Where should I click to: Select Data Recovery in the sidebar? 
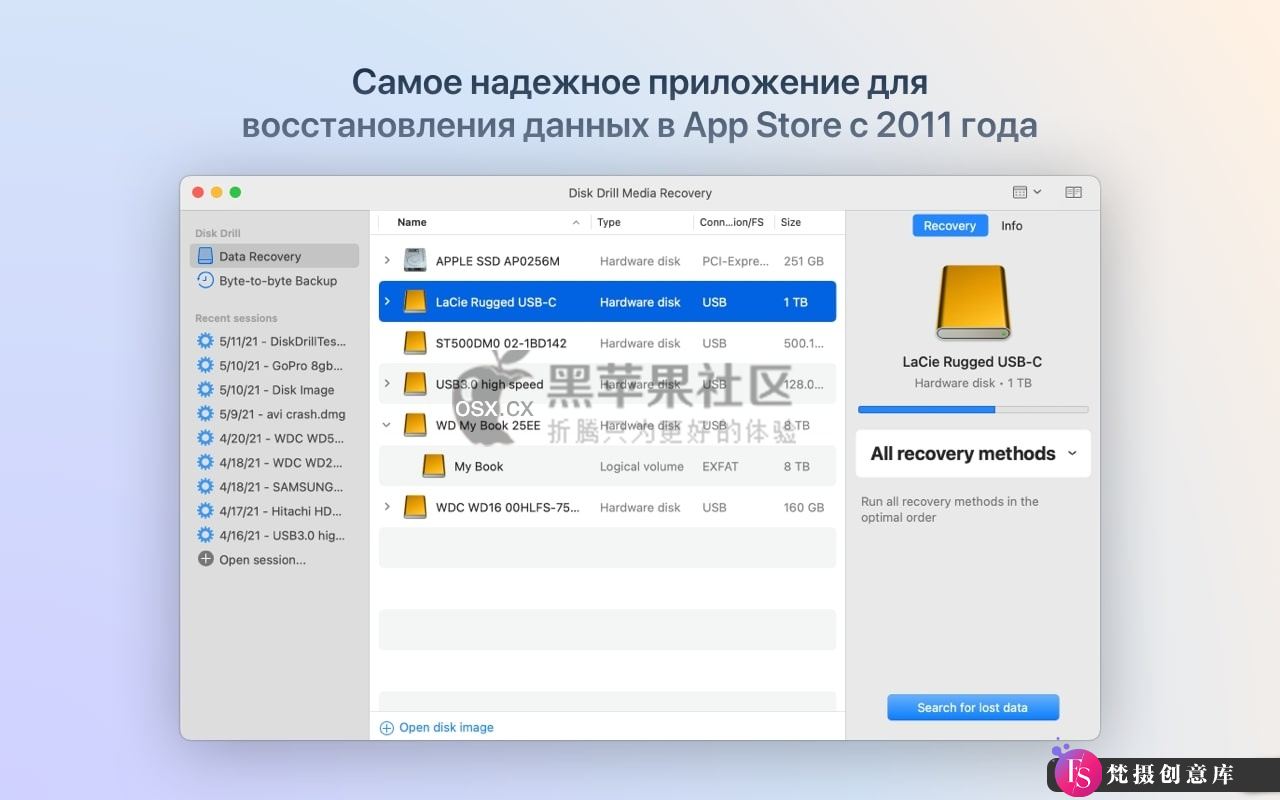click(x=274, y=256)
